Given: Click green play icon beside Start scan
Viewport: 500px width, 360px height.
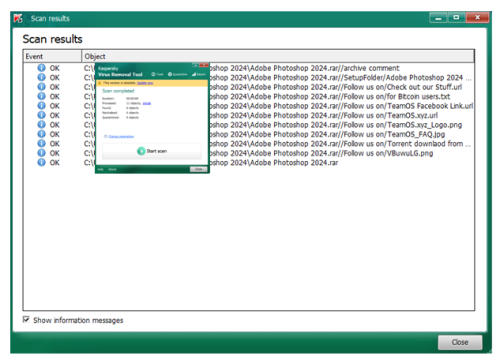Looking at the screenshot, I should pos(141,151).
